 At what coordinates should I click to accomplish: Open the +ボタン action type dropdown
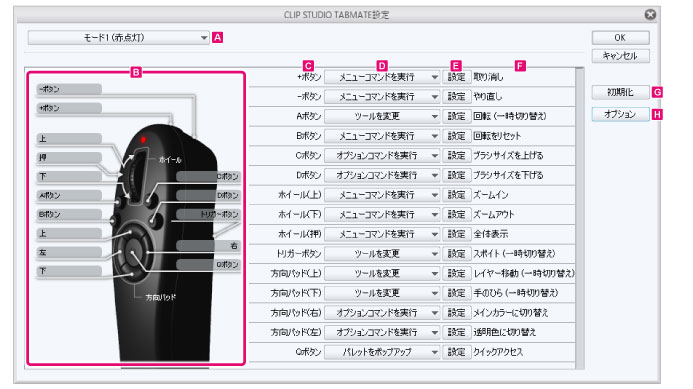382,77
